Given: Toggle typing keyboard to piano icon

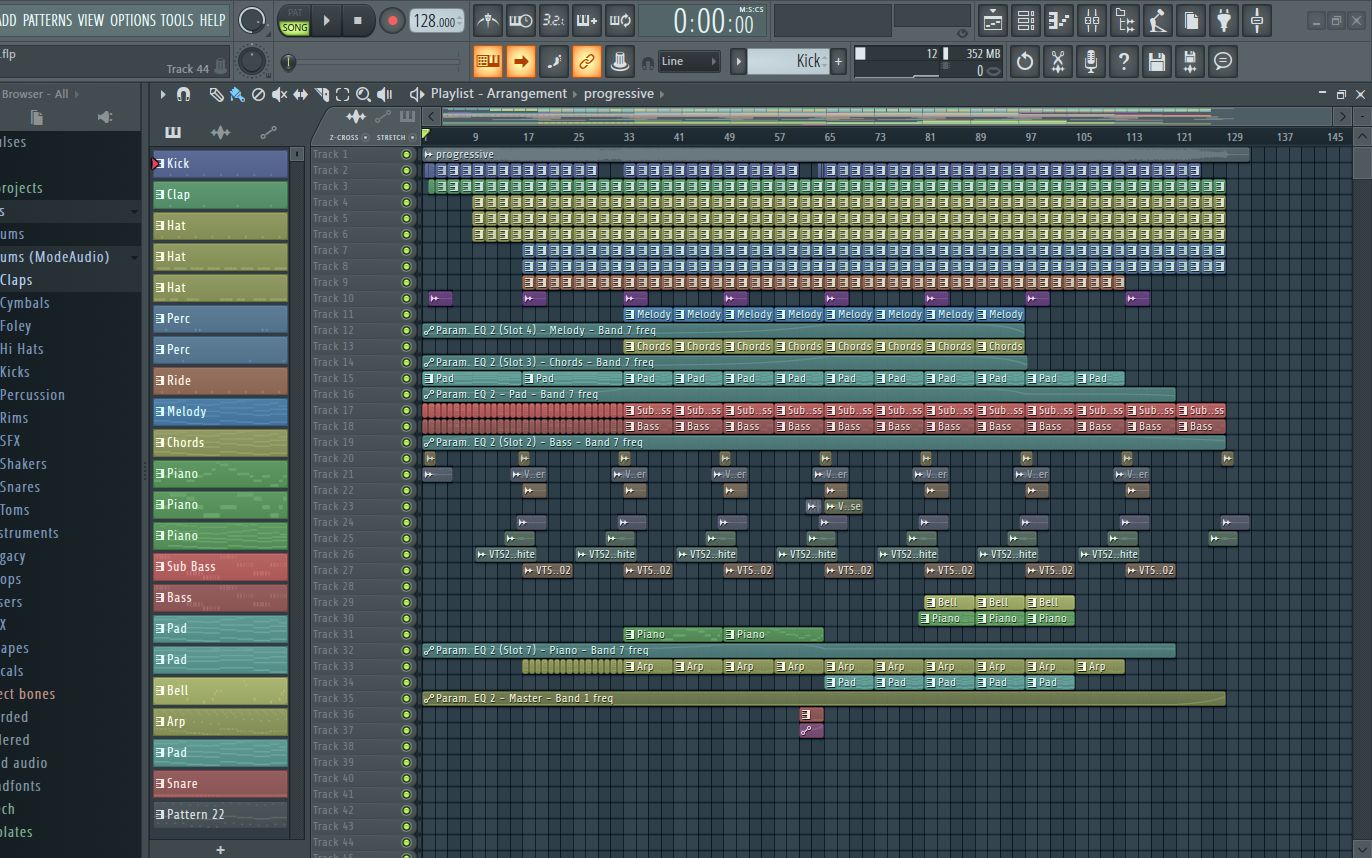Looking at the screenshot, I should tap(488, 61).
